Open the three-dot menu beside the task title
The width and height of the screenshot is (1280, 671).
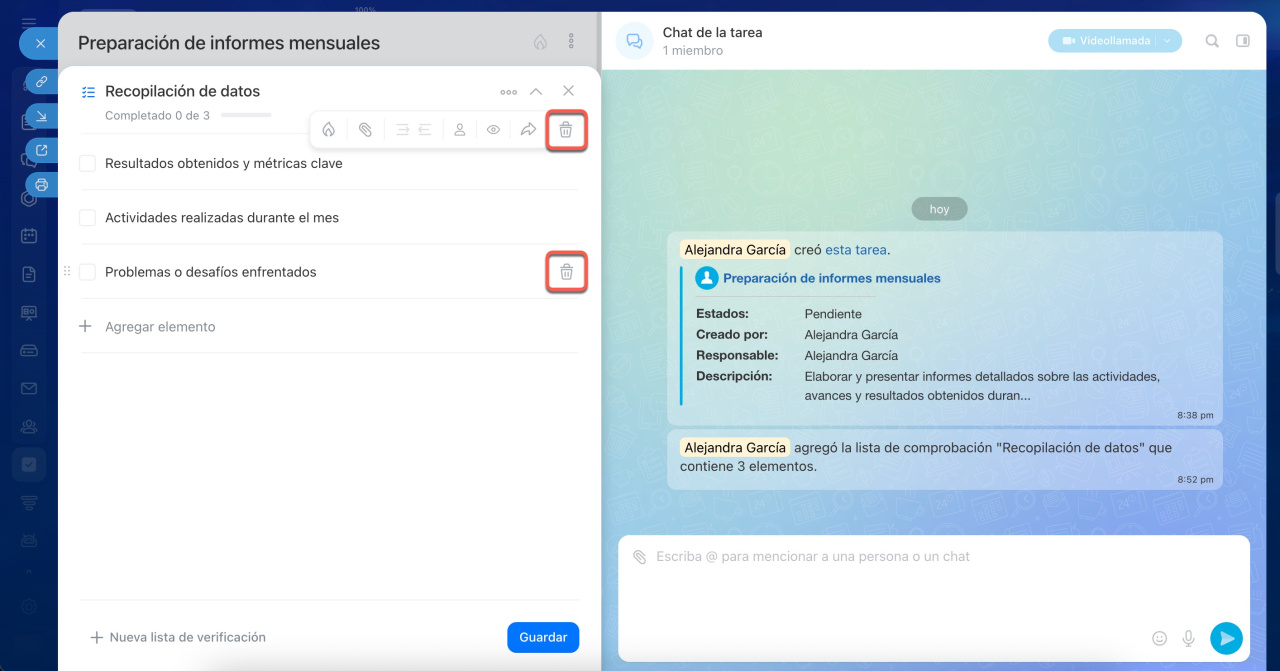pos(571,42)
